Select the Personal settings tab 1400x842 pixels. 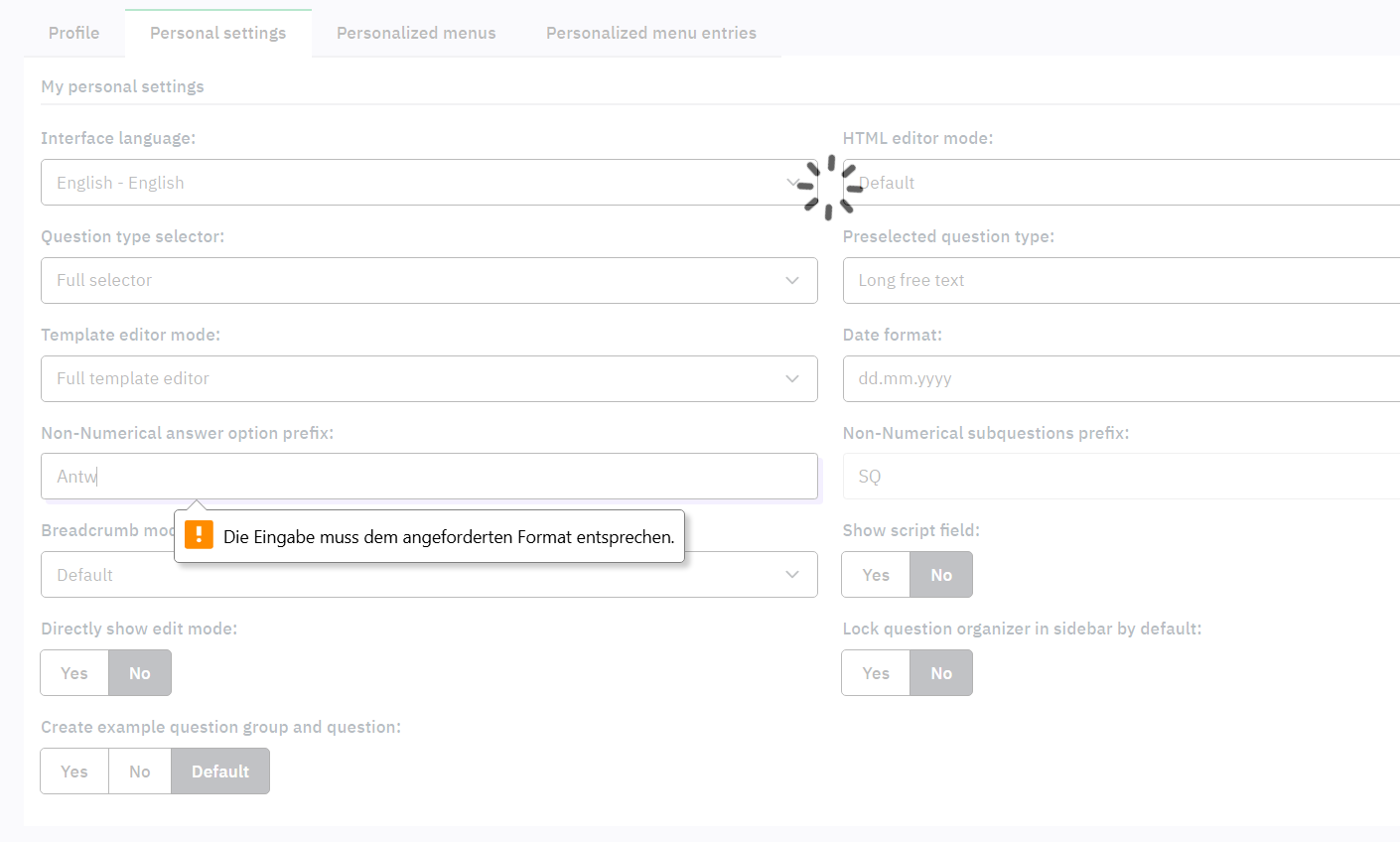pyautogui.click(x=218, y=33)
